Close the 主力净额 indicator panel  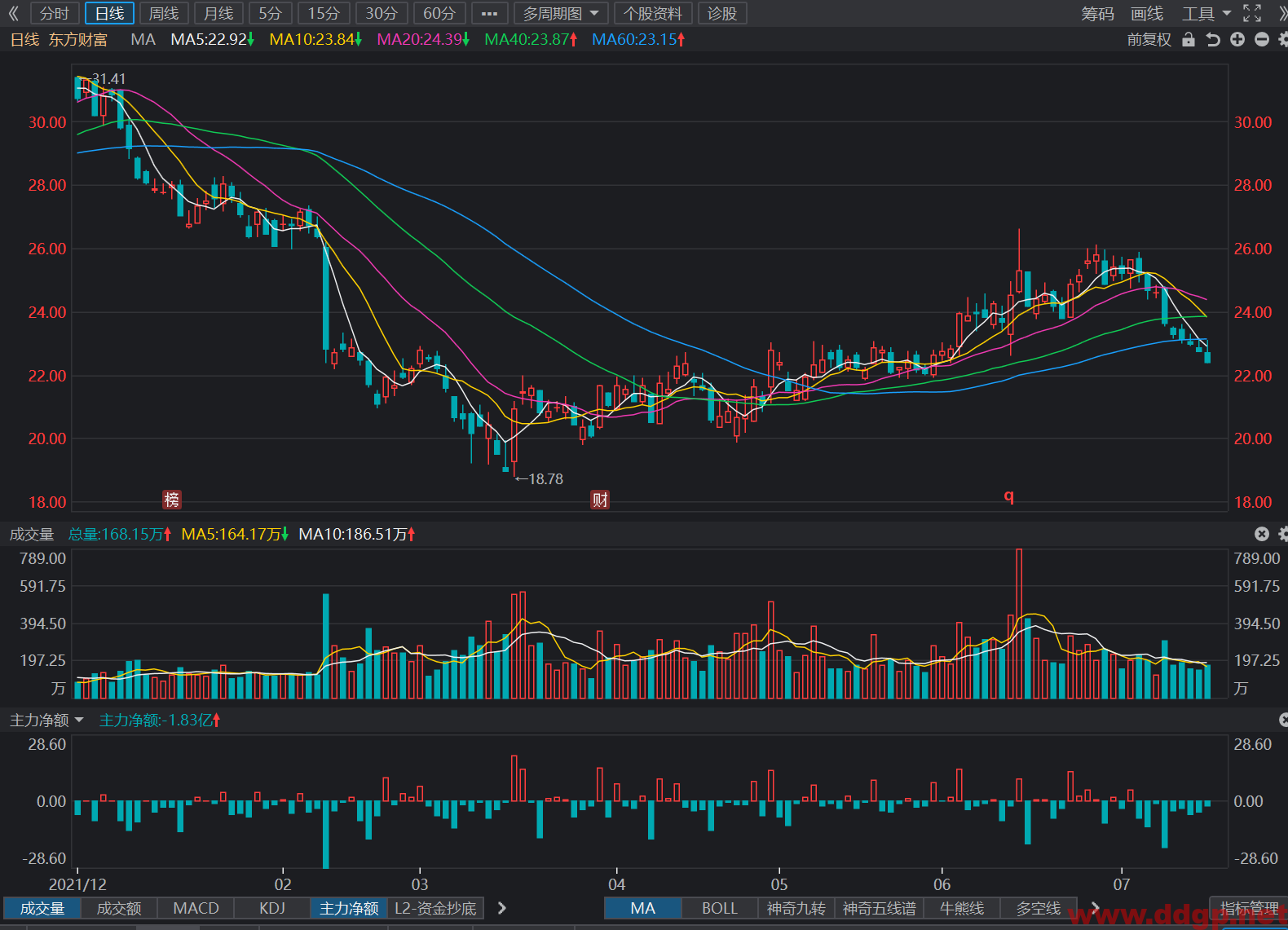click(x=1283, y=720)
